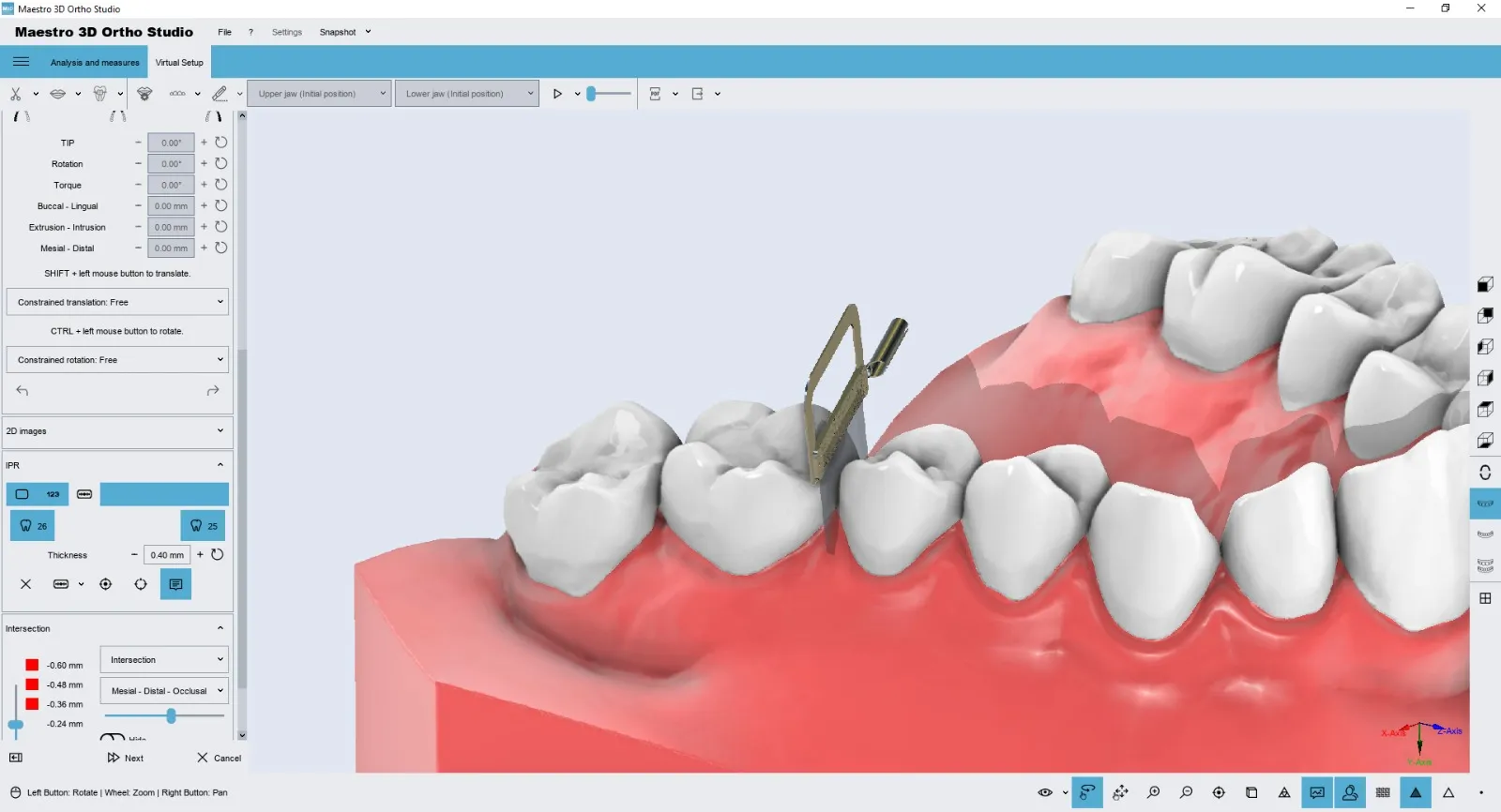Toggle the visibility eye icon
This screenshot has width=1501, height=812.
(x=1045, y=792)
